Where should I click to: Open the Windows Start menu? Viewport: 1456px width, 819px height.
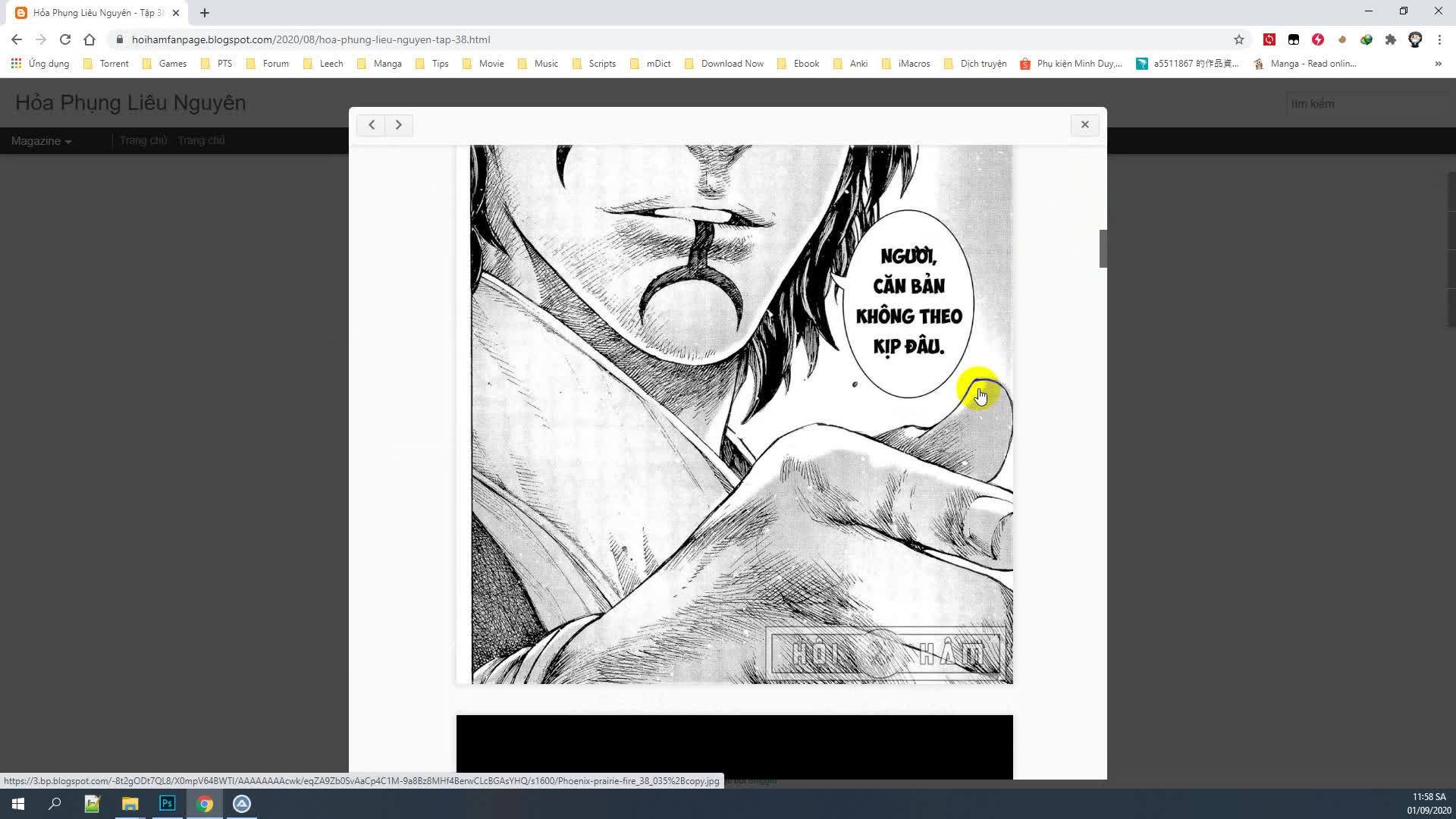coord(18,804)
